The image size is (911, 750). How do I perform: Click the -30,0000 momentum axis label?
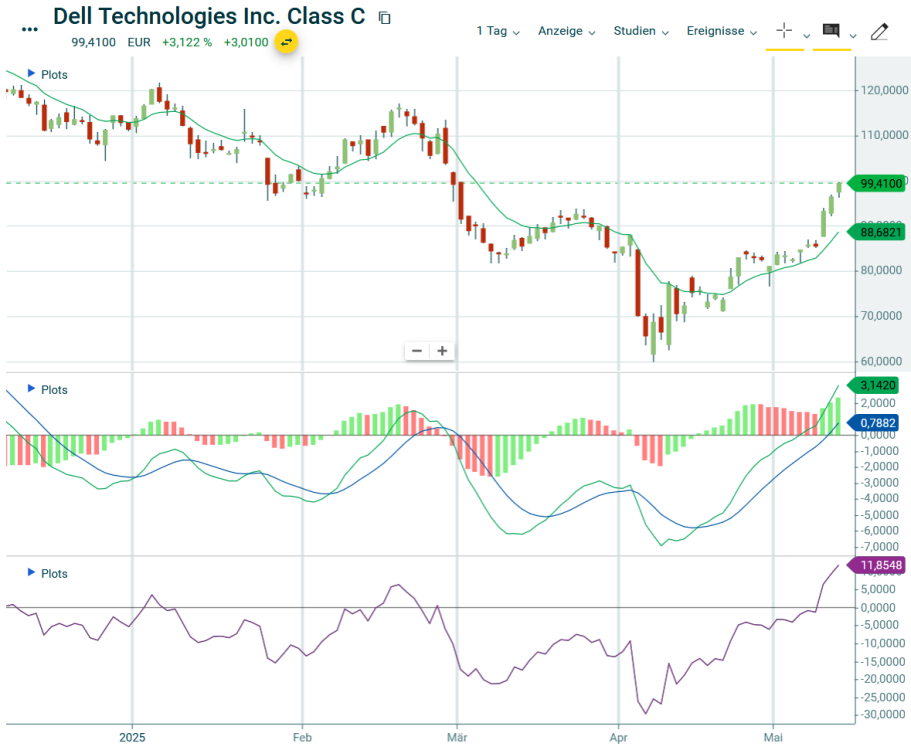(883, 715)
